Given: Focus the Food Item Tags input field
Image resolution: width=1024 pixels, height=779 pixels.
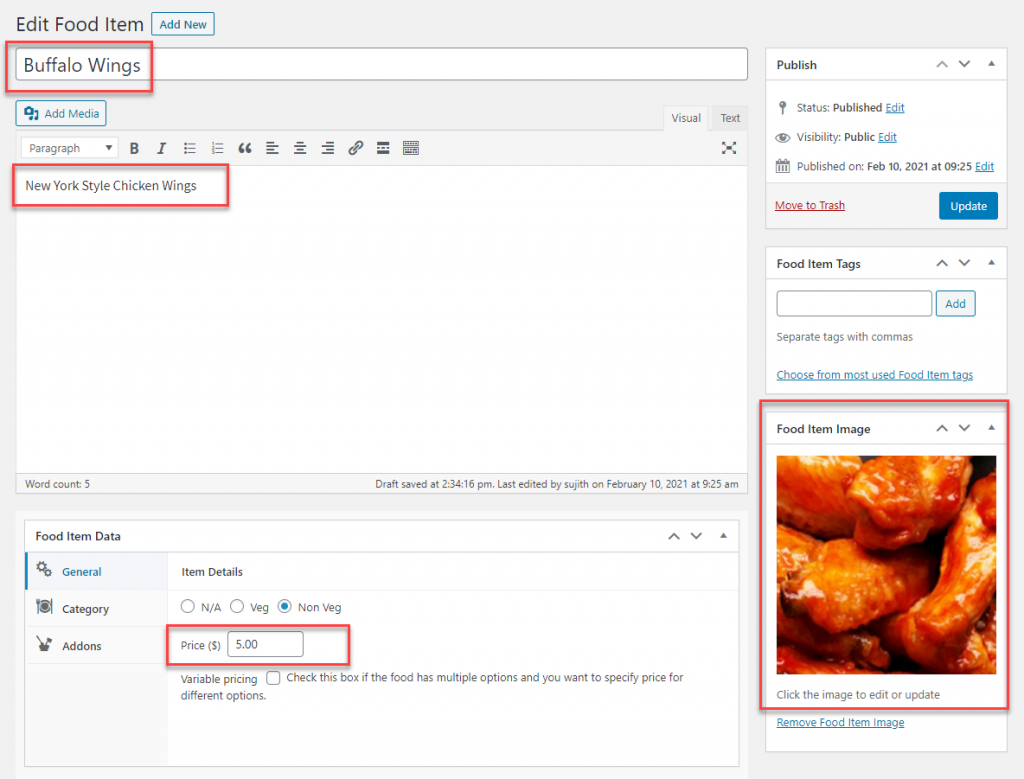Looking at the screenshot, I should click(x=854, y=304).
